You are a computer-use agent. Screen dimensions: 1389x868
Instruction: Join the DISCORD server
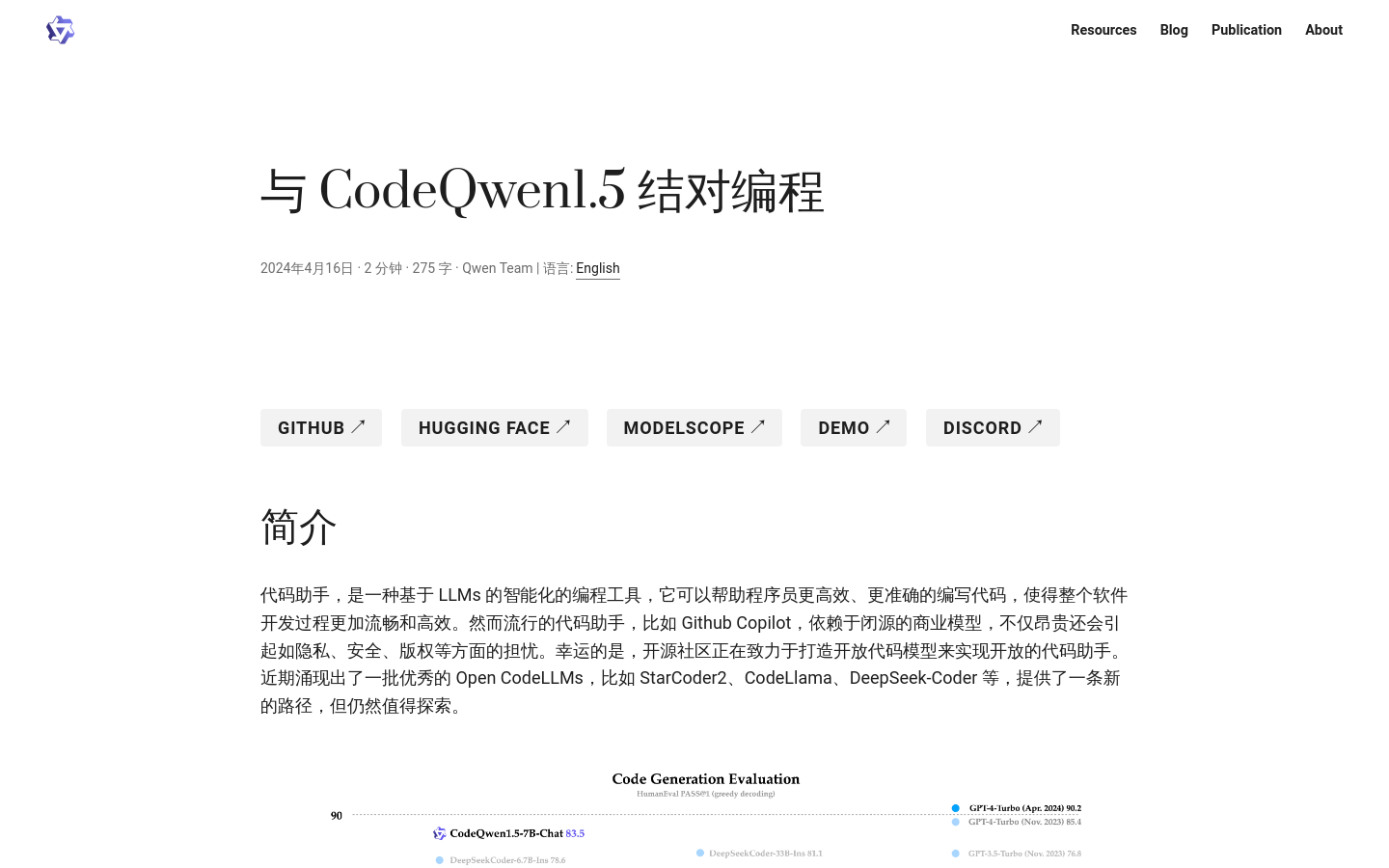[993, 427]
